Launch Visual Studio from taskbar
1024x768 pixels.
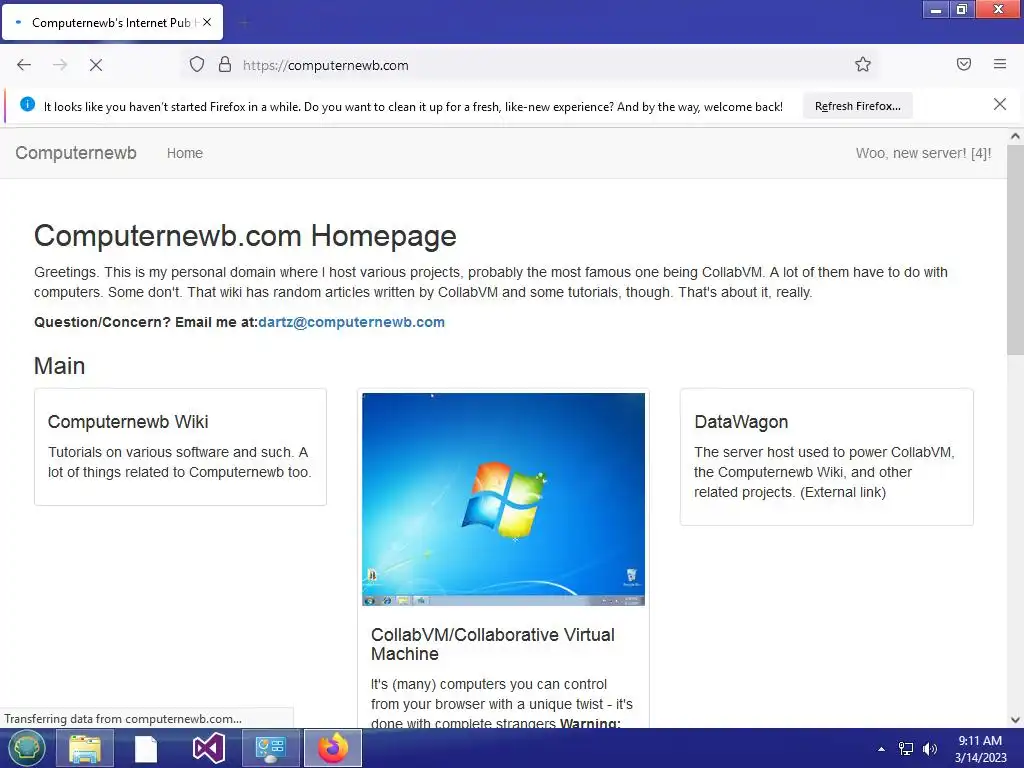208,748
